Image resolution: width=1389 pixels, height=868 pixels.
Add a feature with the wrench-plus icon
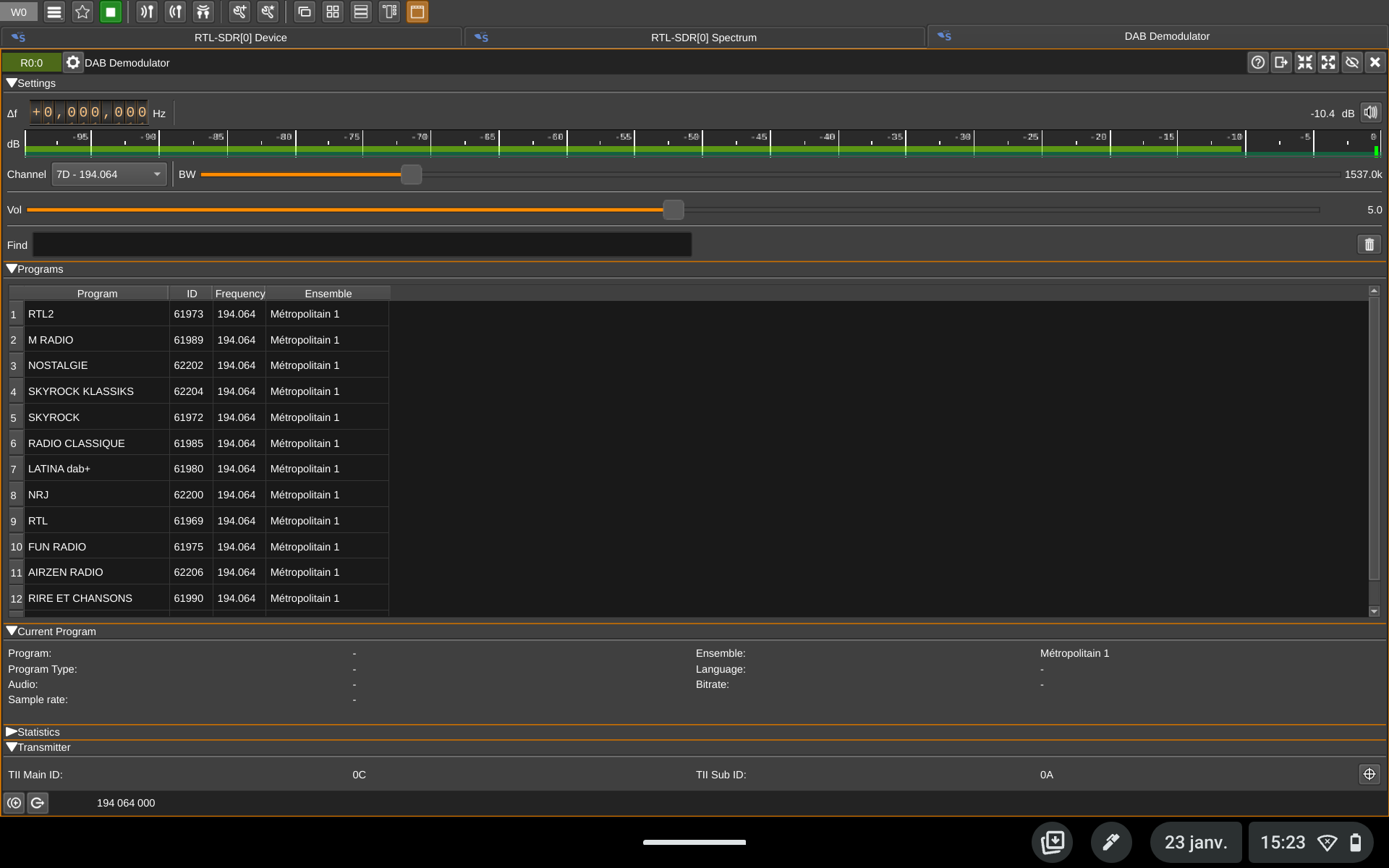tap(239, 12)
